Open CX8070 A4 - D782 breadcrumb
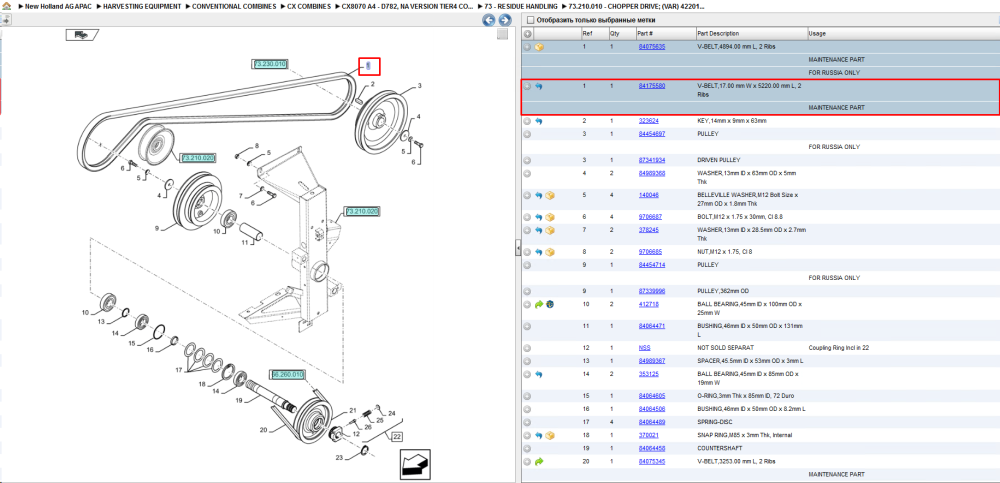1000x483 pixels. (x=407, y=6)
